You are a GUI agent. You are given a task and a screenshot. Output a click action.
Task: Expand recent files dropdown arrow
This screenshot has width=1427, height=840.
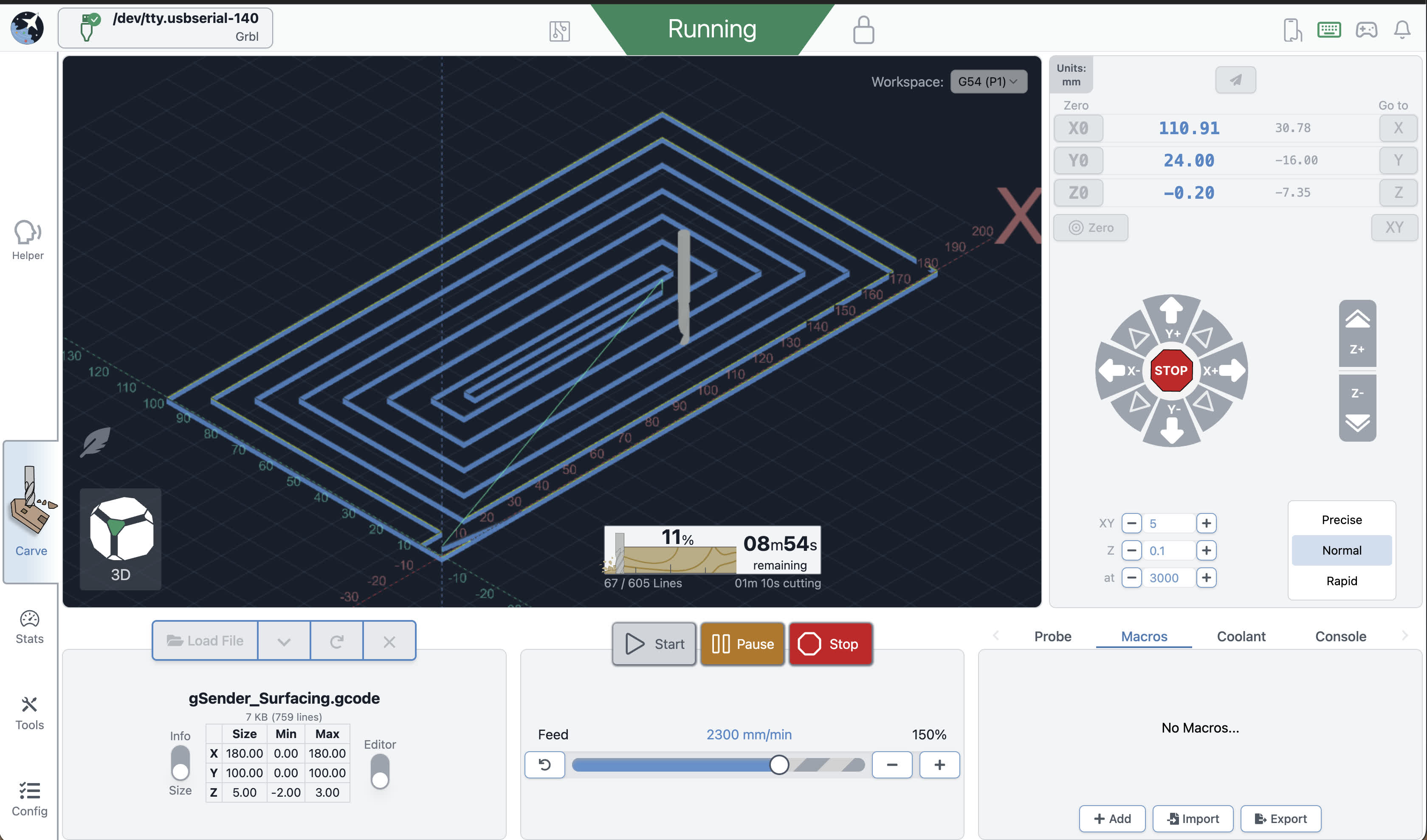click(284, 641)
